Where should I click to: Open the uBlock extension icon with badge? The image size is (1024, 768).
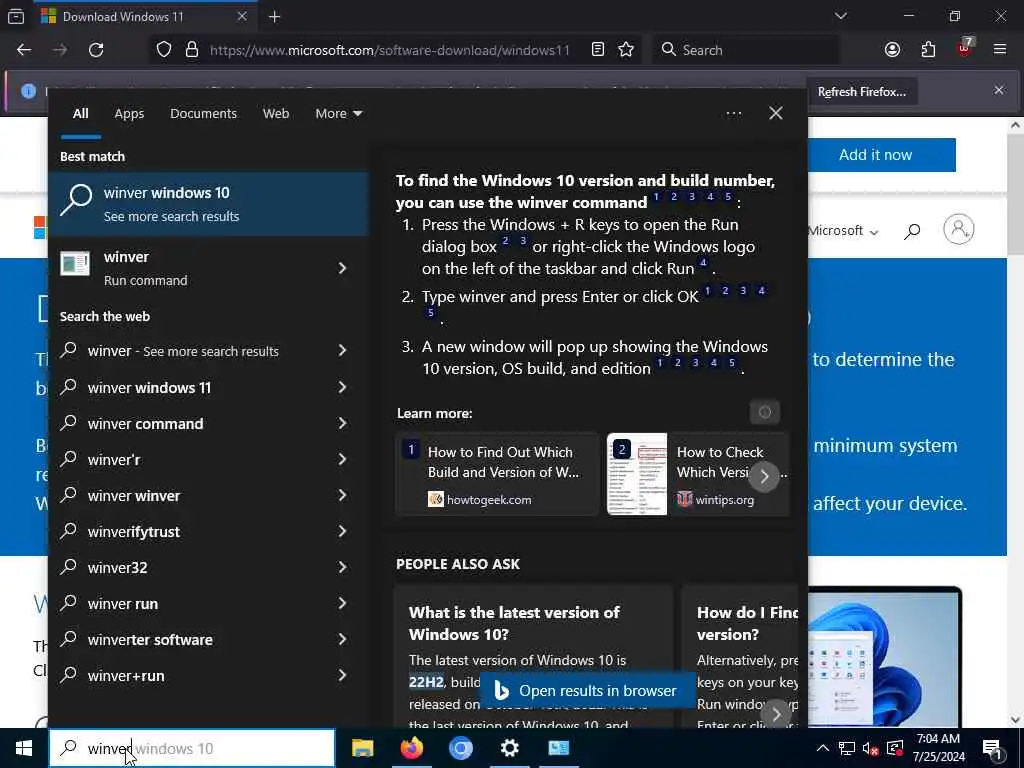pyautogui.click(x=965, y=48)
